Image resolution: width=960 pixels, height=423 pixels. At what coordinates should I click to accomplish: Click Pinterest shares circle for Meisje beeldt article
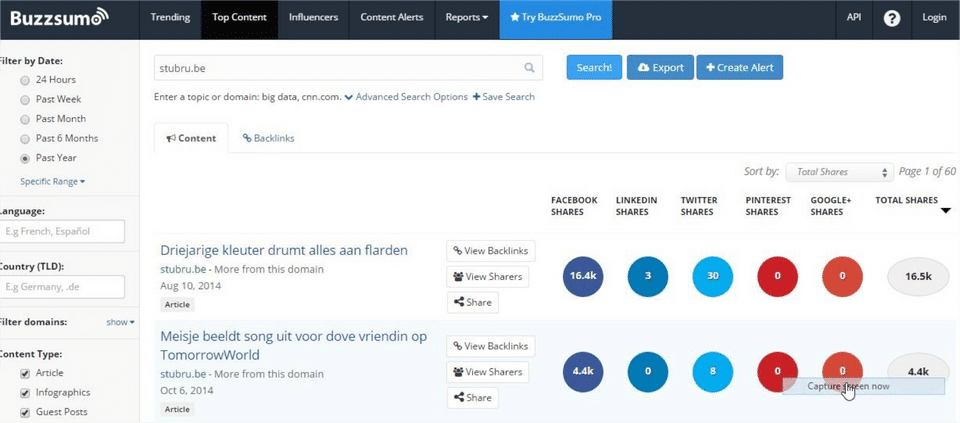pos(778,372)
